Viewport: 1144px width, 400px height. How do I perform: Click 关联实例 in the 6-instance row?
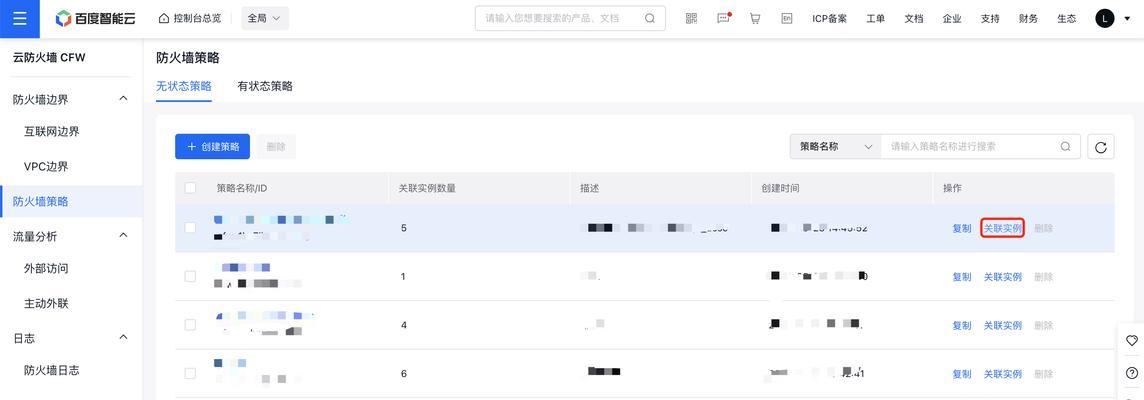(1002, 374)
